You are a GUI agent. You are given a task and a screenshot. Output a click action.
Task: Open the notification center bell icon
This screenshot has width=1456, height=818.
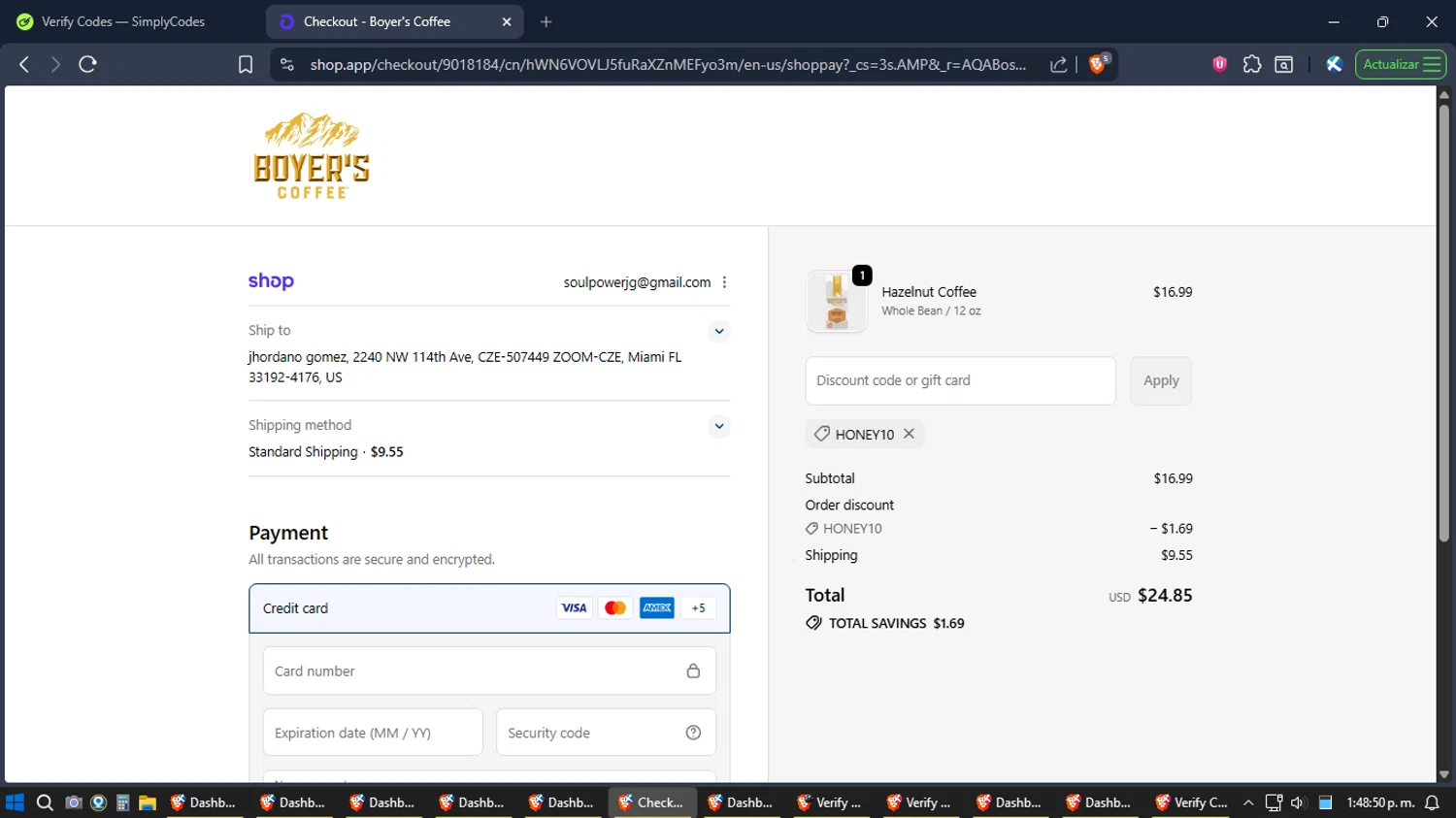[x=1432, y=802]
